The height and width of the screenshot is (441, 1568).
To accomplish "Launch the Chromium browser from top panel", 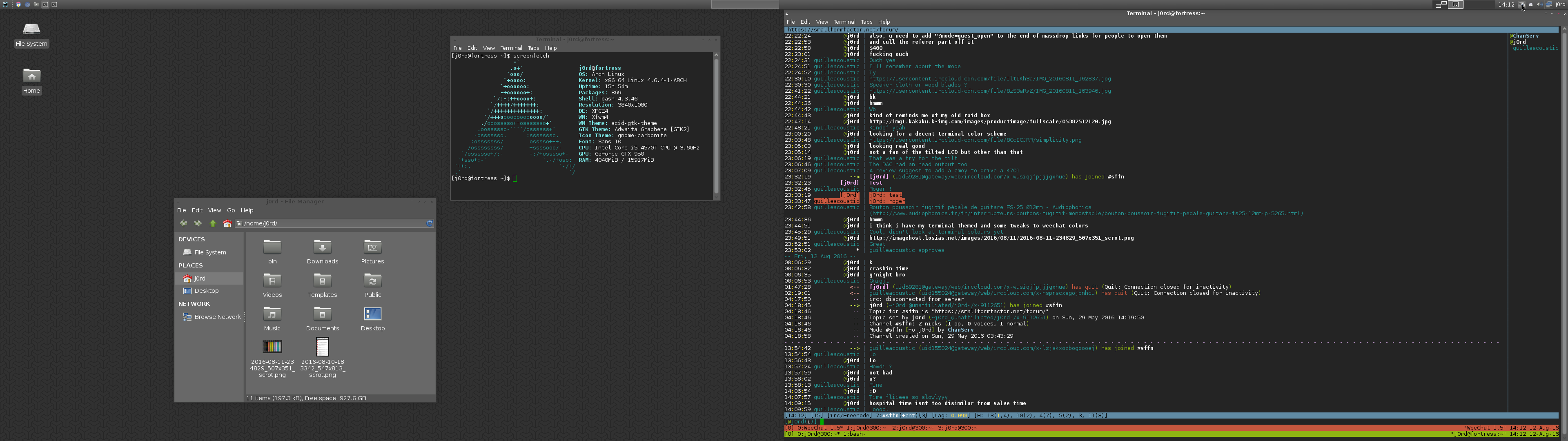I will tap(27, 4).
